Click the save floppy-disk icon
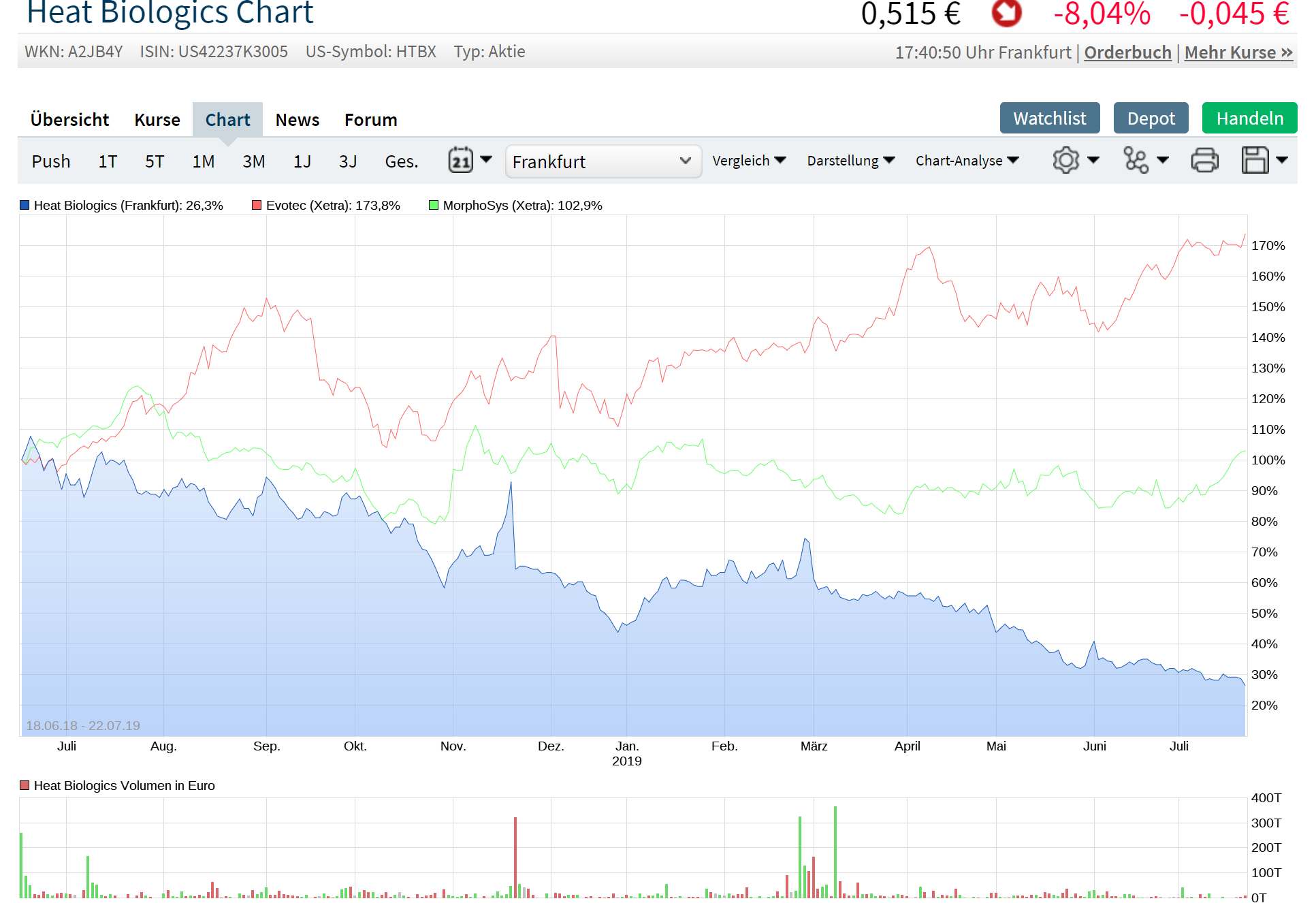Image resolution: width=1316 pixels, height=903 pixels. point(1255,161)
